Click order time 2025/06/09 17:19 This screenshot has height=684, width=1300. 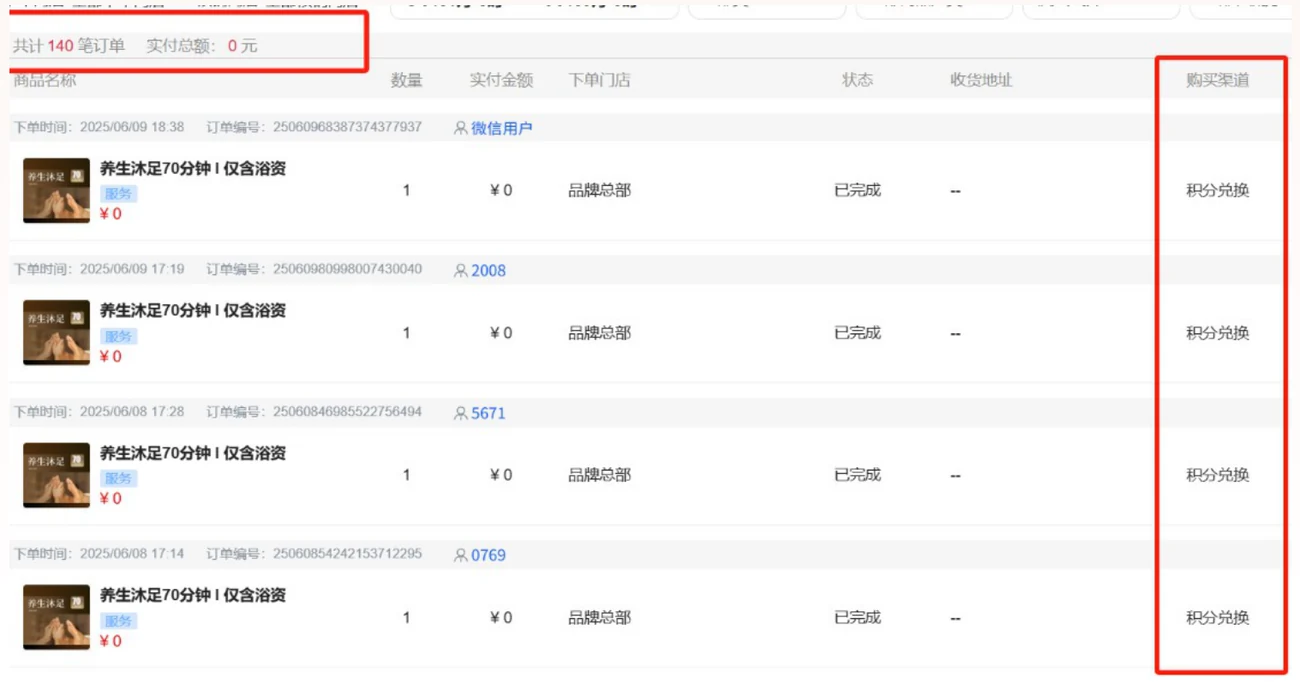tap(132, 269)
